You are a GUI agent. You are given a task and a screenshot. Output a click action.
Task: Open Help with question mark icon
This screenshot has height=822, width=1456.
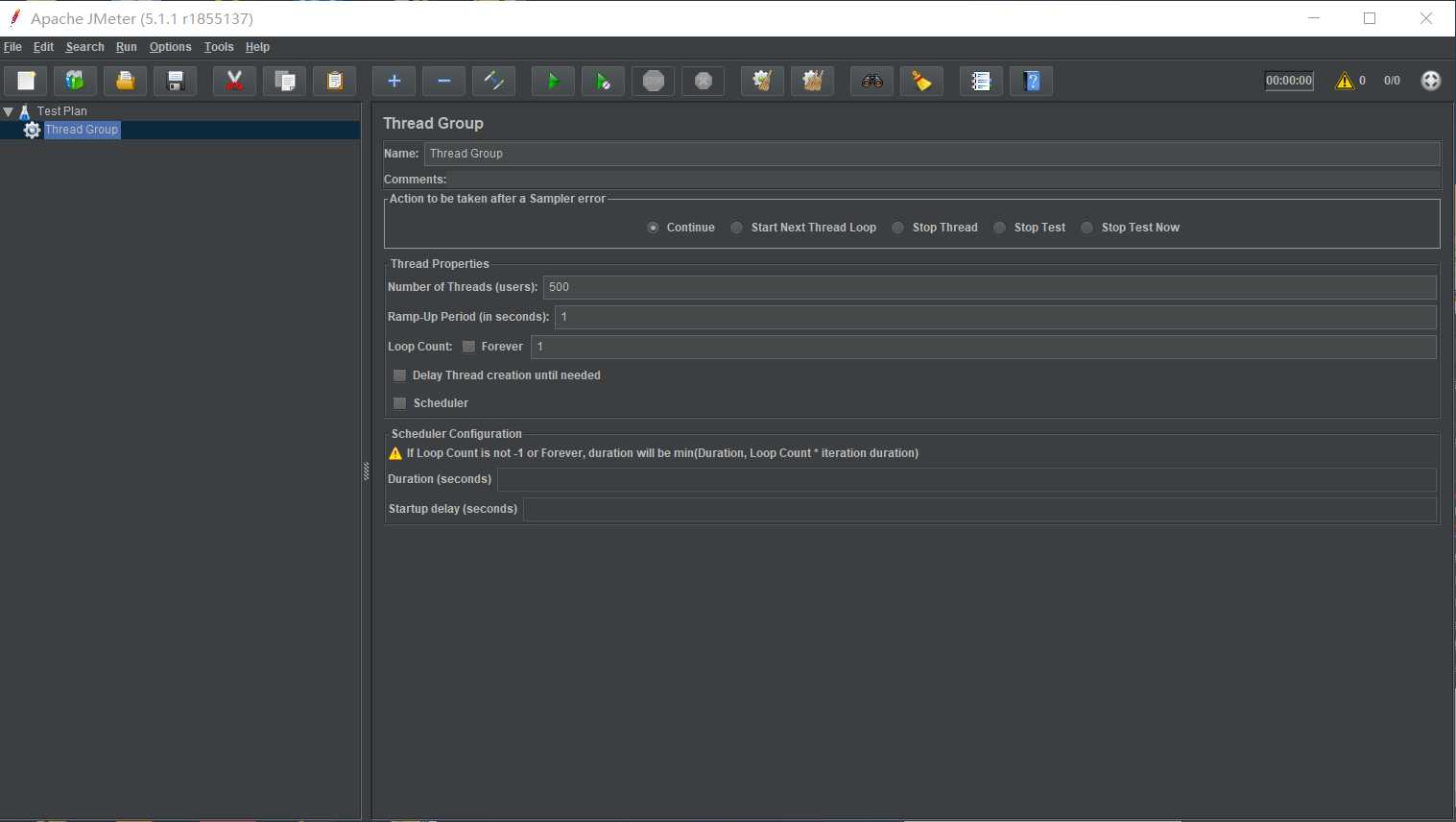pyautogui.click(x=1032, y=81)
